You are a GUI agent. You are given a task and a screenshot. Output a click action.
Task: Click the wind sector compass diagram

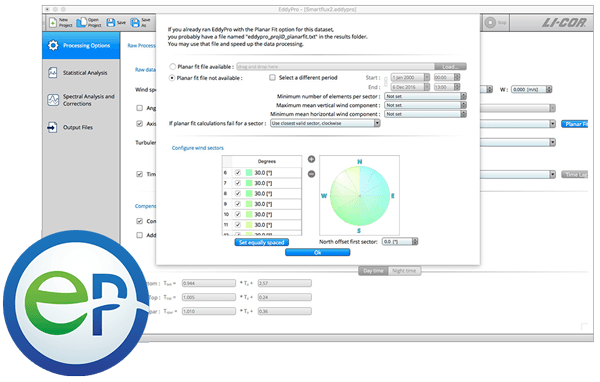tap(360, 196)
